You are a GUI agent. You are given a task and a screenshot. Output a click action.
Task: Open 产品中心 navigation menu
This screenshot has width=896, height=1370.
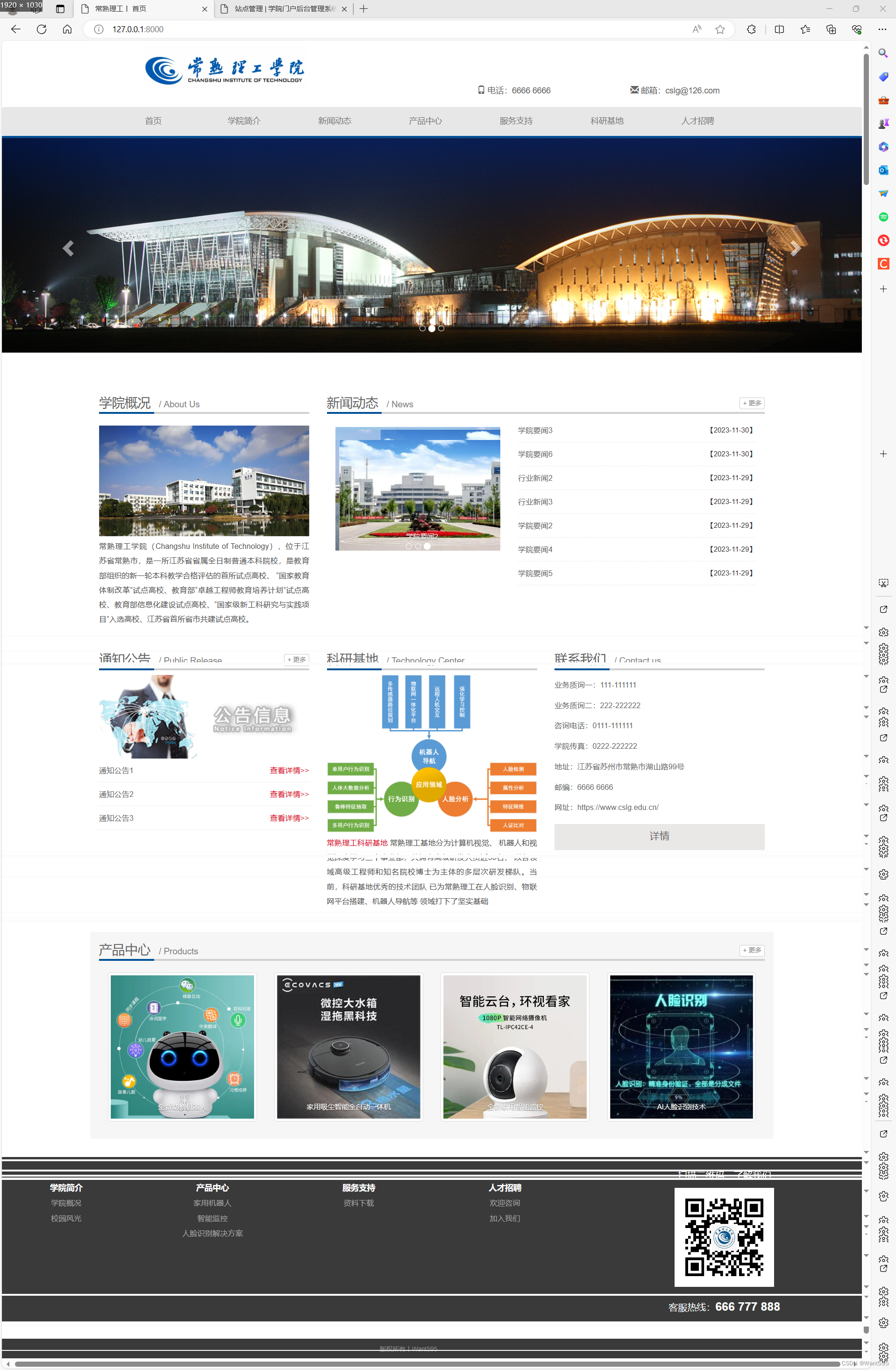tap(426, 121)
